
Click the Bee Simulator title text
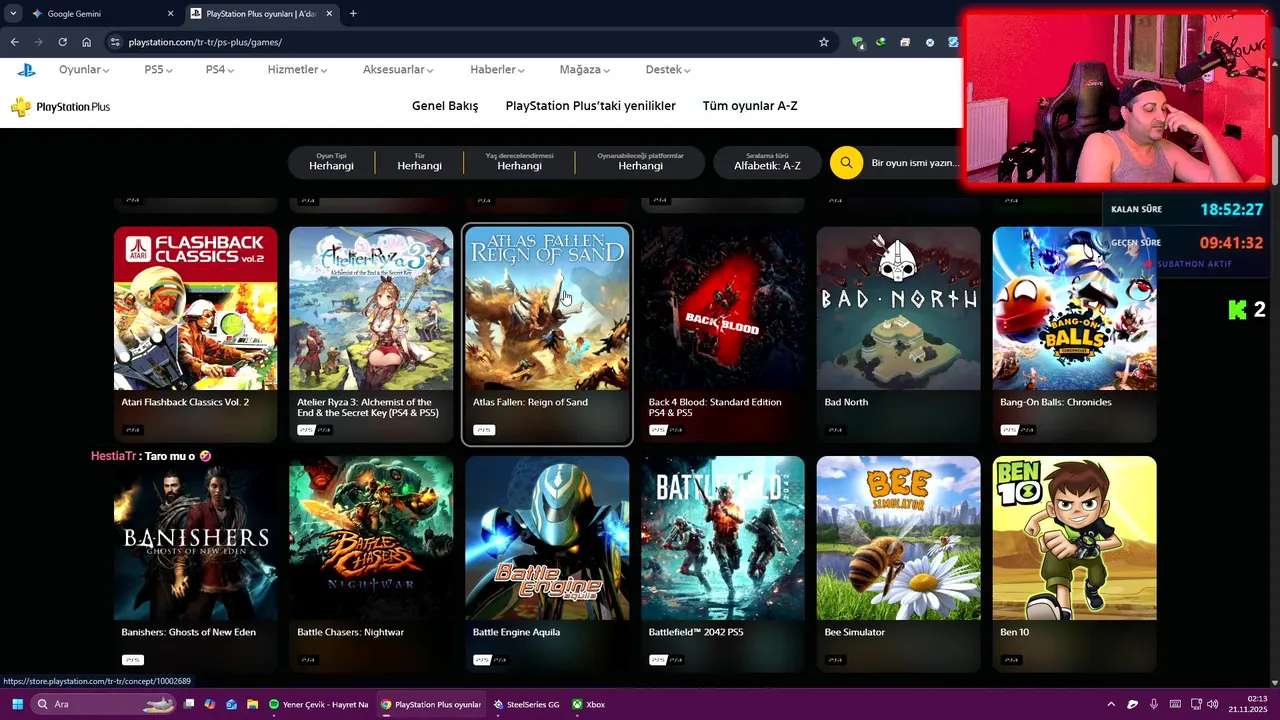click(855, 632)
